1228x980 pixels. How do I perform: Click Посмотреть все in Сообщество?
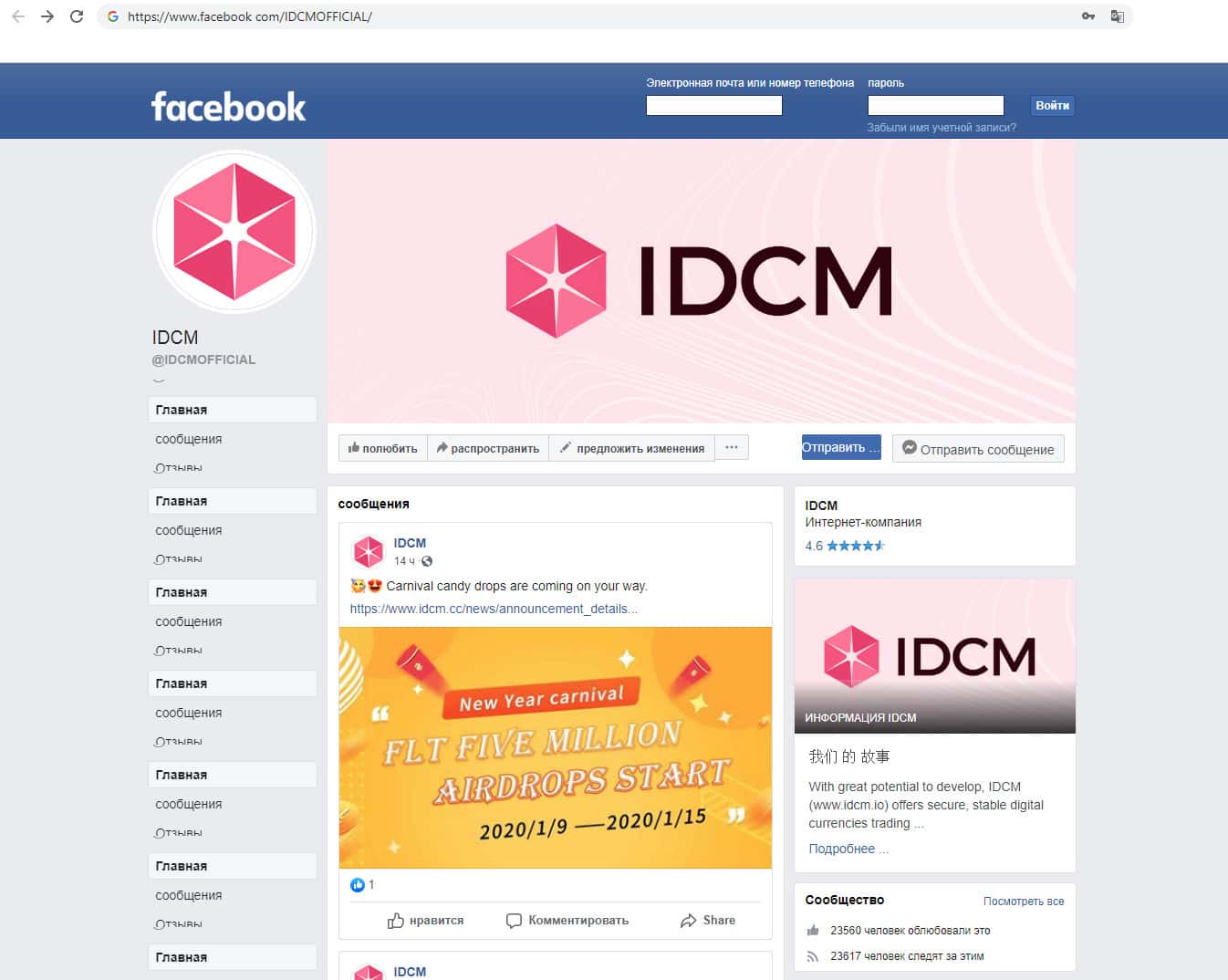point(1024,901)
